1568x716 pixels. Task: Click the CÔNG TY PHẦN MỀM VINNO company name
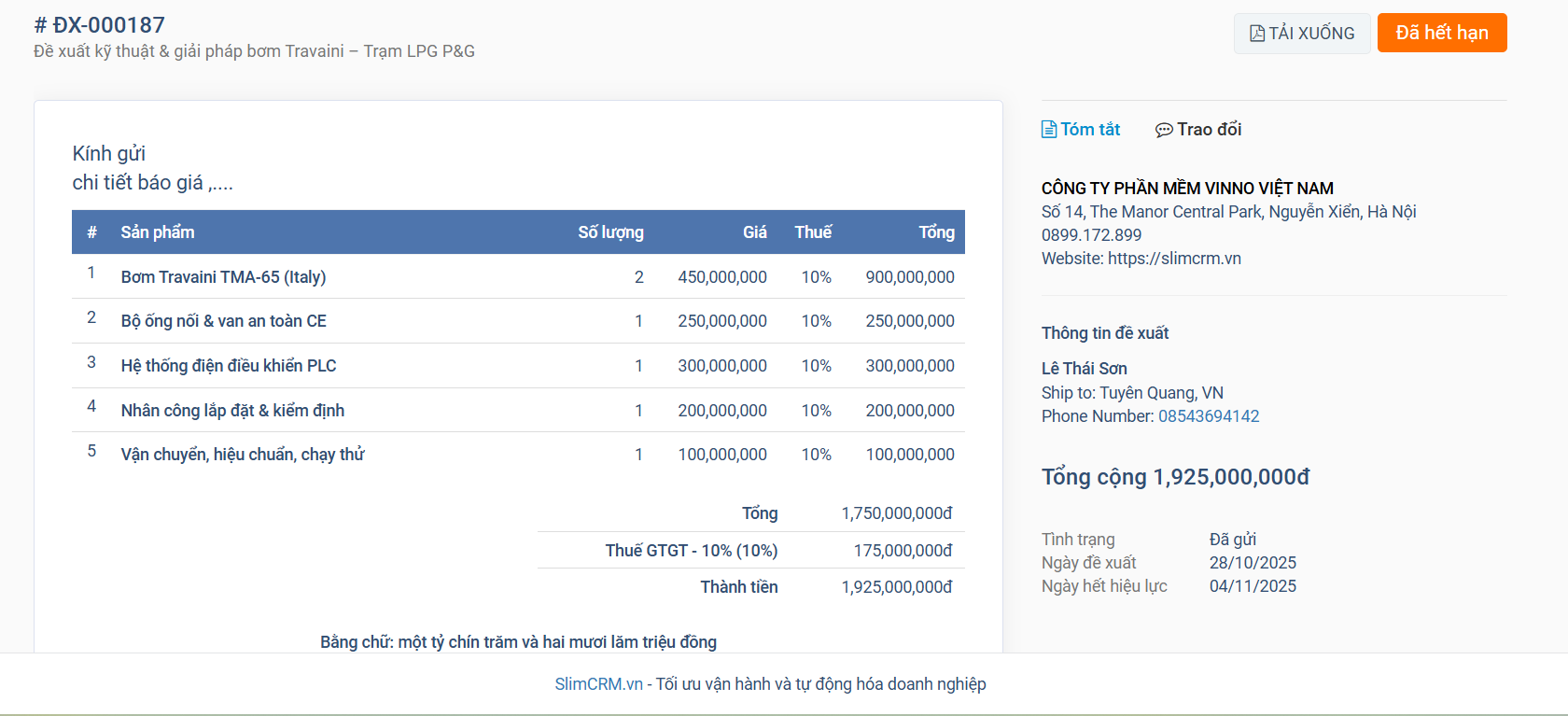1187,189
